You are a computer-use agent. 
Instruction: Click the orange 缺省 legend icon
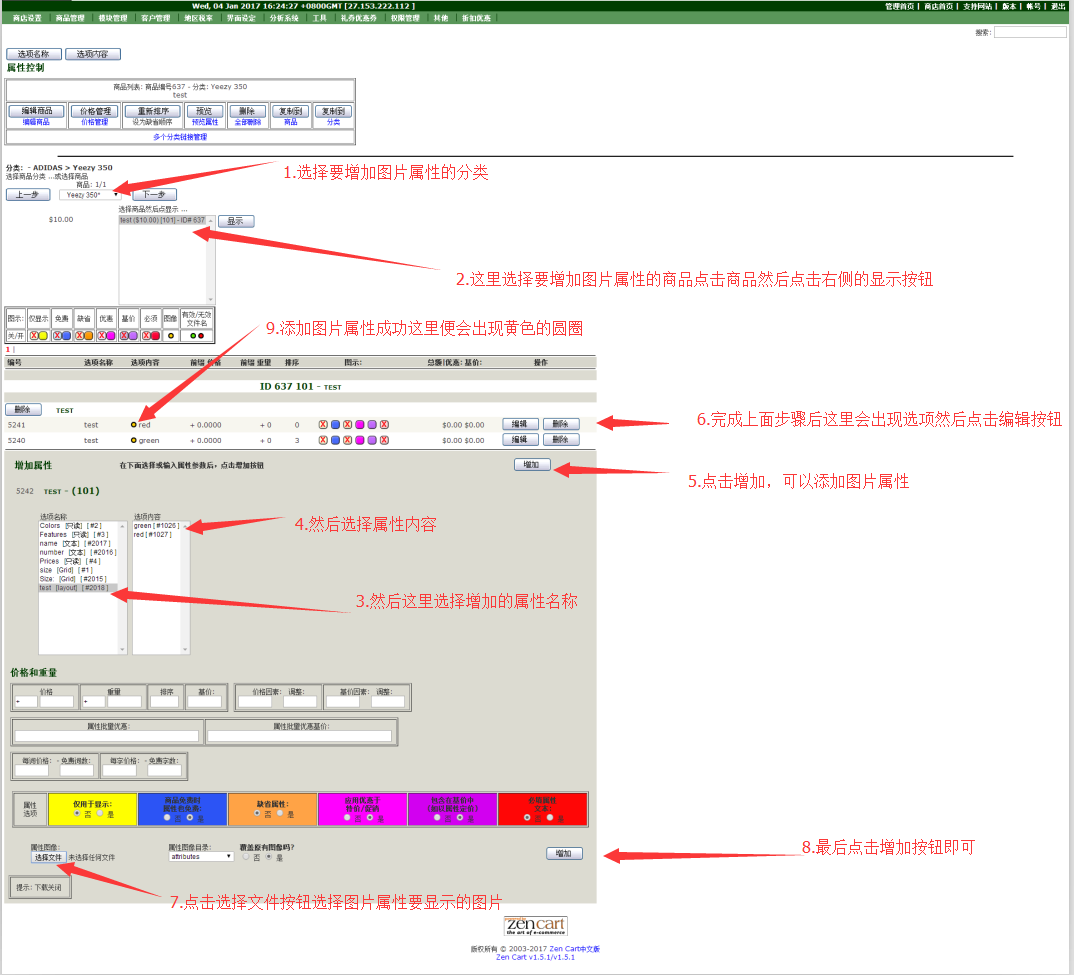88,336
